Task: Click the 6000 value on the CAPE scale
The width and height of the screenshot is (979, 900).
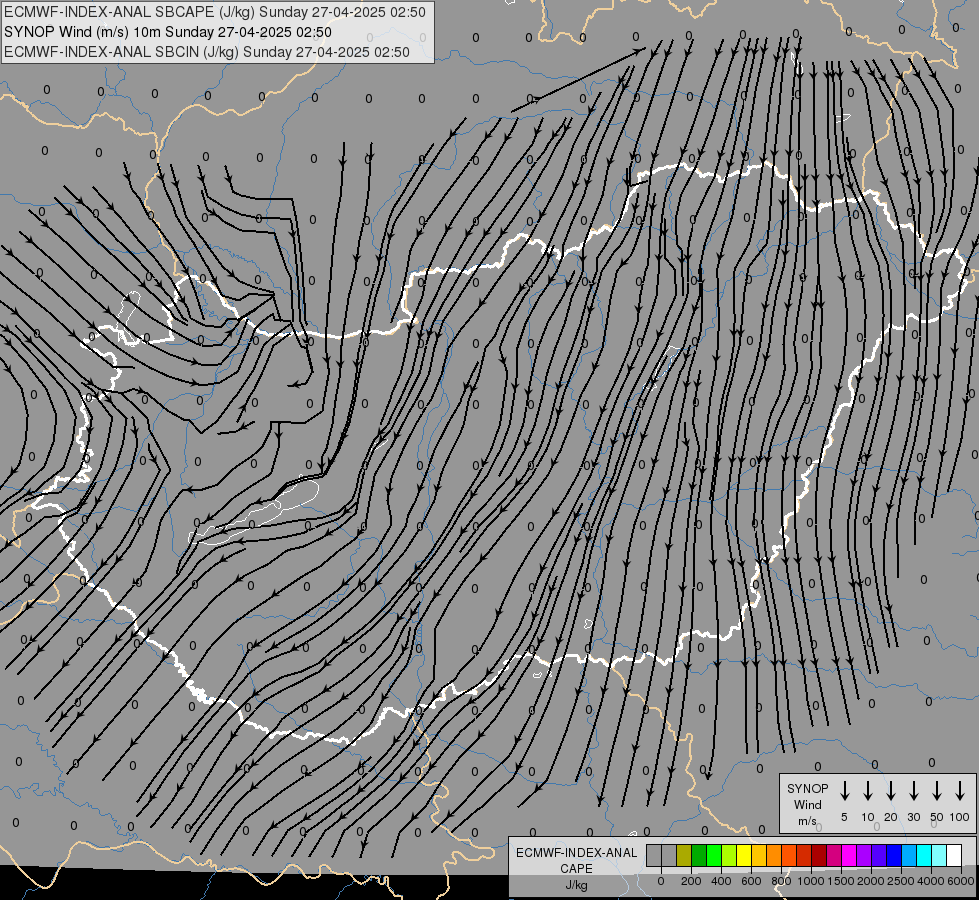Action: coord(961,881)
